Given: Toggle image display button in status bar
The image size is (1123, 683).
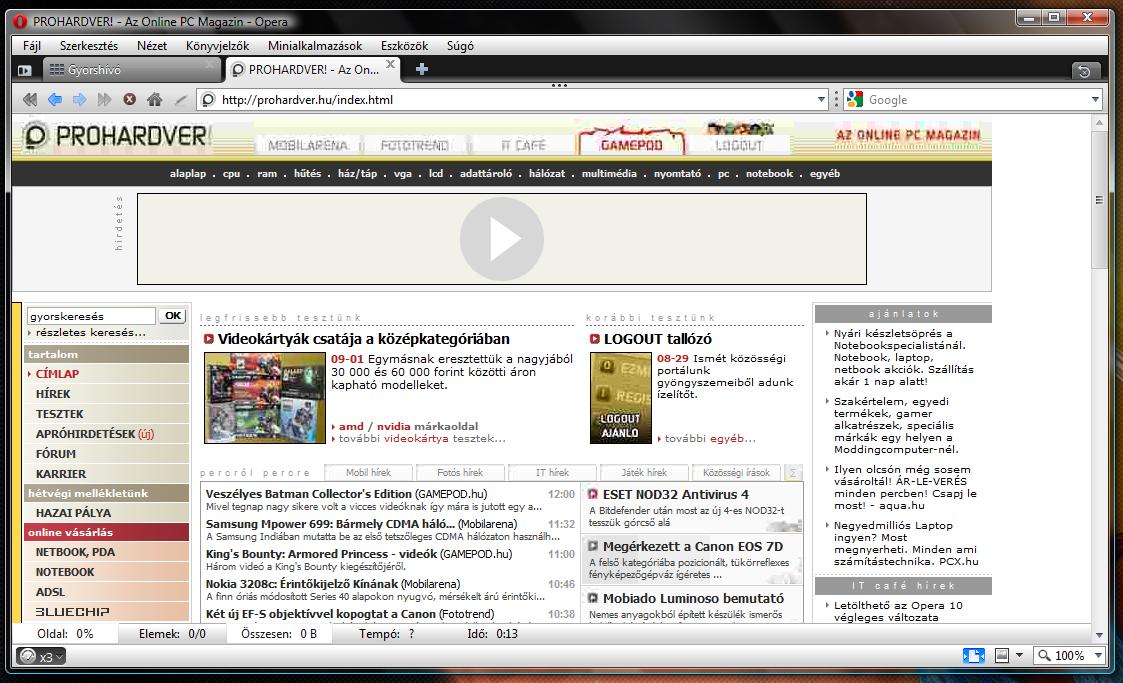Looking at the screenshot, I should 1003,656.
